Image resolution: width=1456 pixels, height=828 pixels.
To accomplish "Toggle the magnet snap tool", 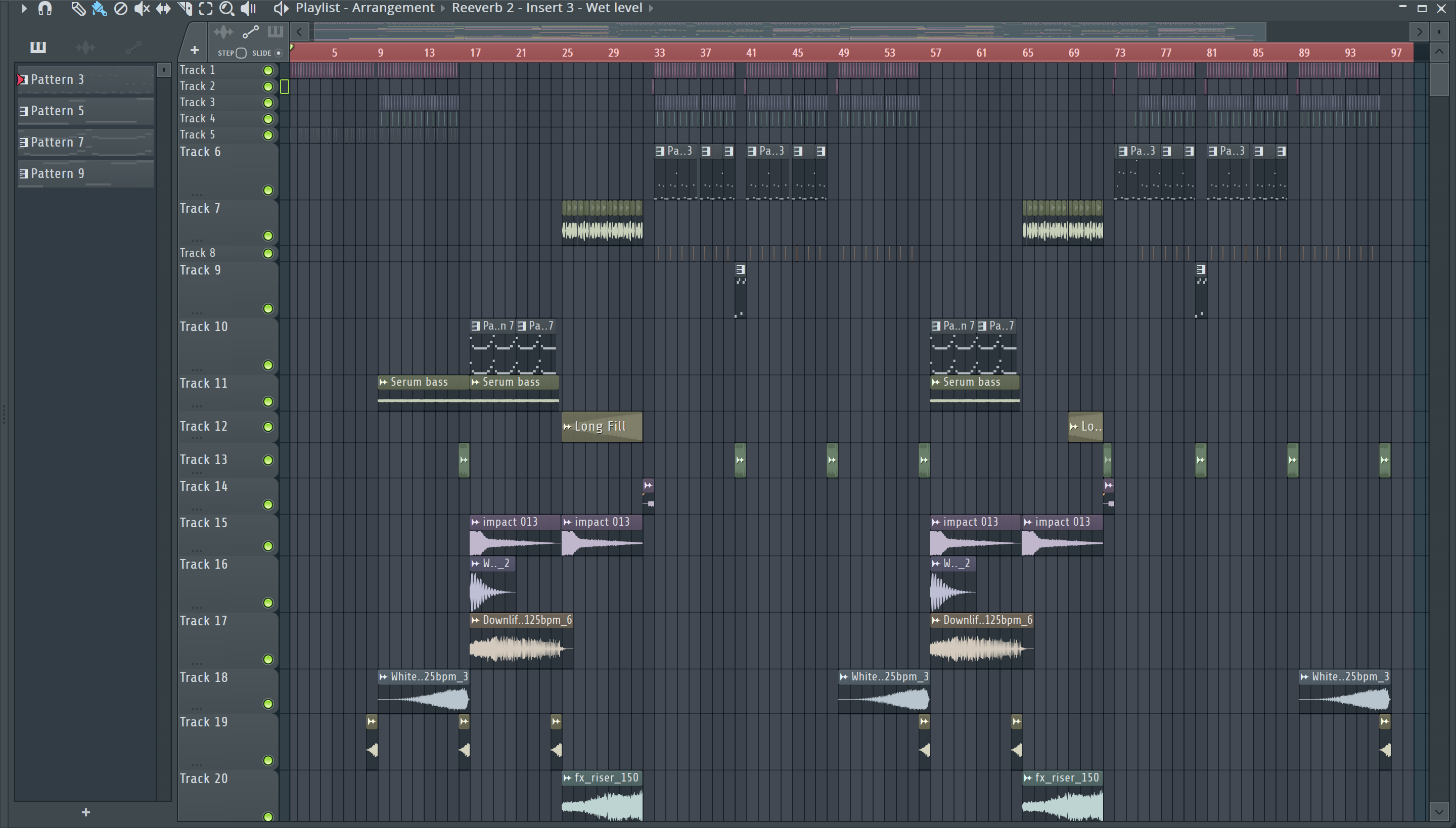I will tap(44, 8).
